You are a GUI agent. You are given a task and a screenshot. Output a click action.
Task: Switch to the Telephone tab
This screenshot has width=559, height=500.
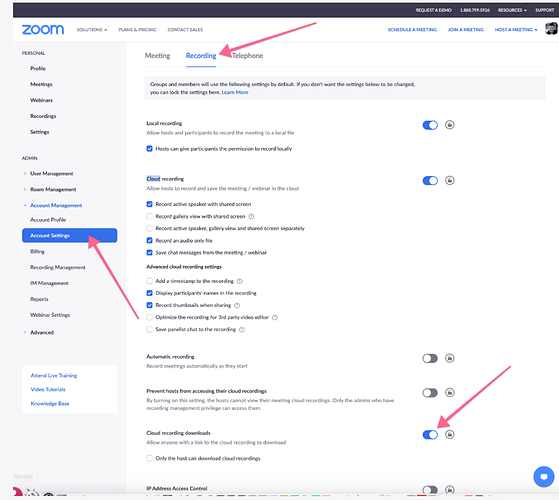247,56
